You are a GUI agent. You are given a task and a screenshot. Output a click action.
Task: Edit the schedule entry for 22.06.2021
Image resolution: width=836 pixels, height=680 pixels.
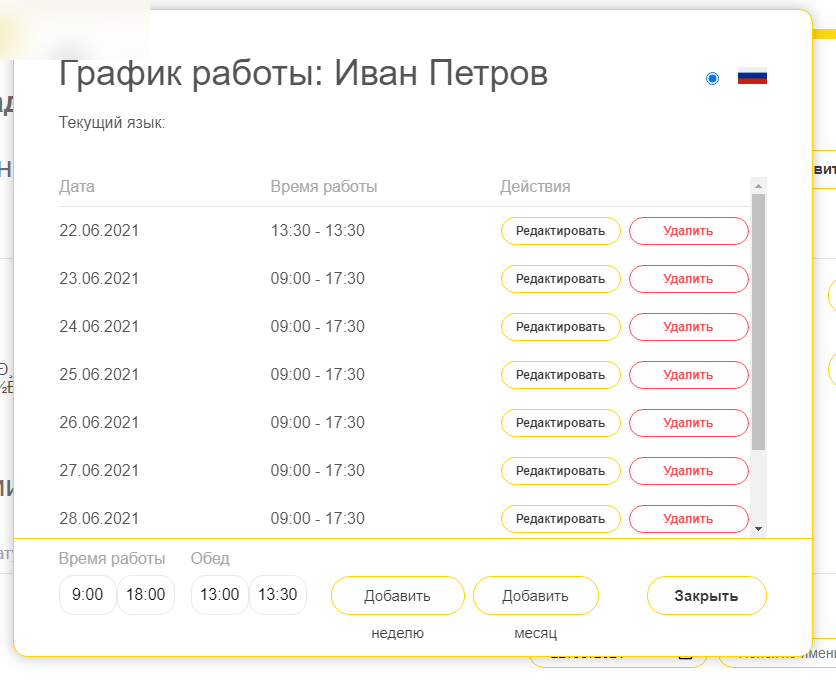coord(560,231)
